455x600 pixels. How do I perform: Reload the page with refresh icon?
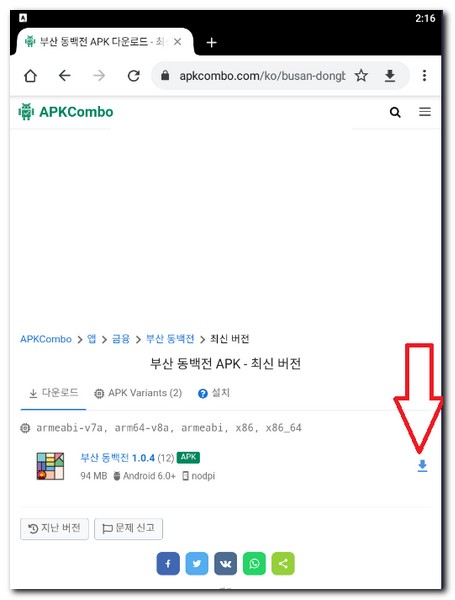pyautogui.click(x=134, y=76)
